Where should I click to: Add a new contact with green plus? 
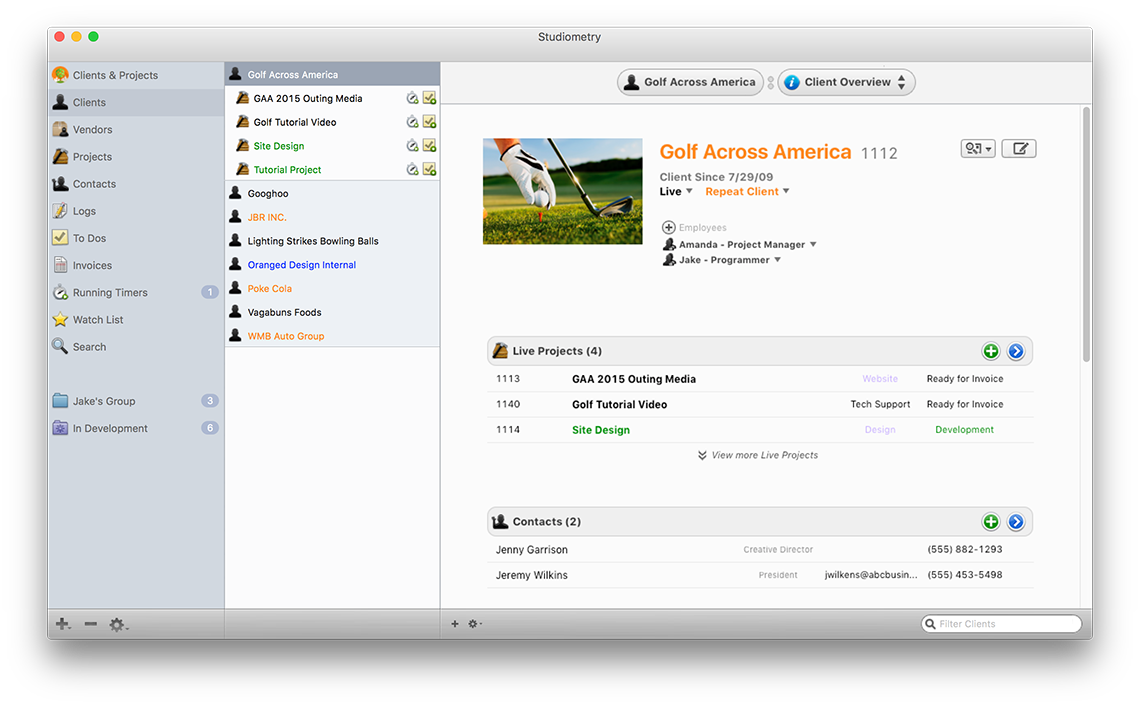point(991,522)
